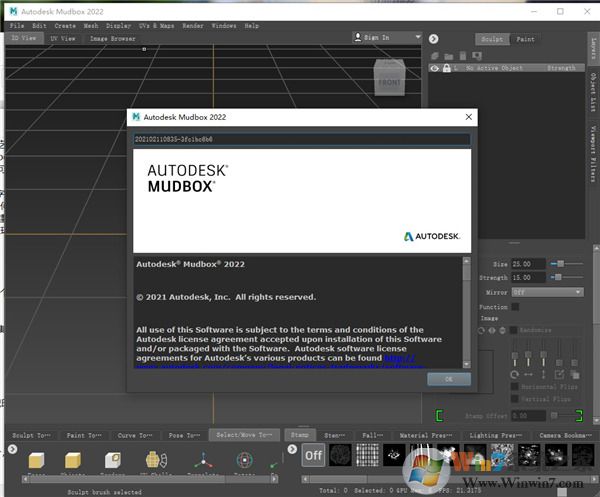The height and width of the screenshot is (497, 600).
Task: Click the first beige cube tool icon
Action: tap(36, 461)
